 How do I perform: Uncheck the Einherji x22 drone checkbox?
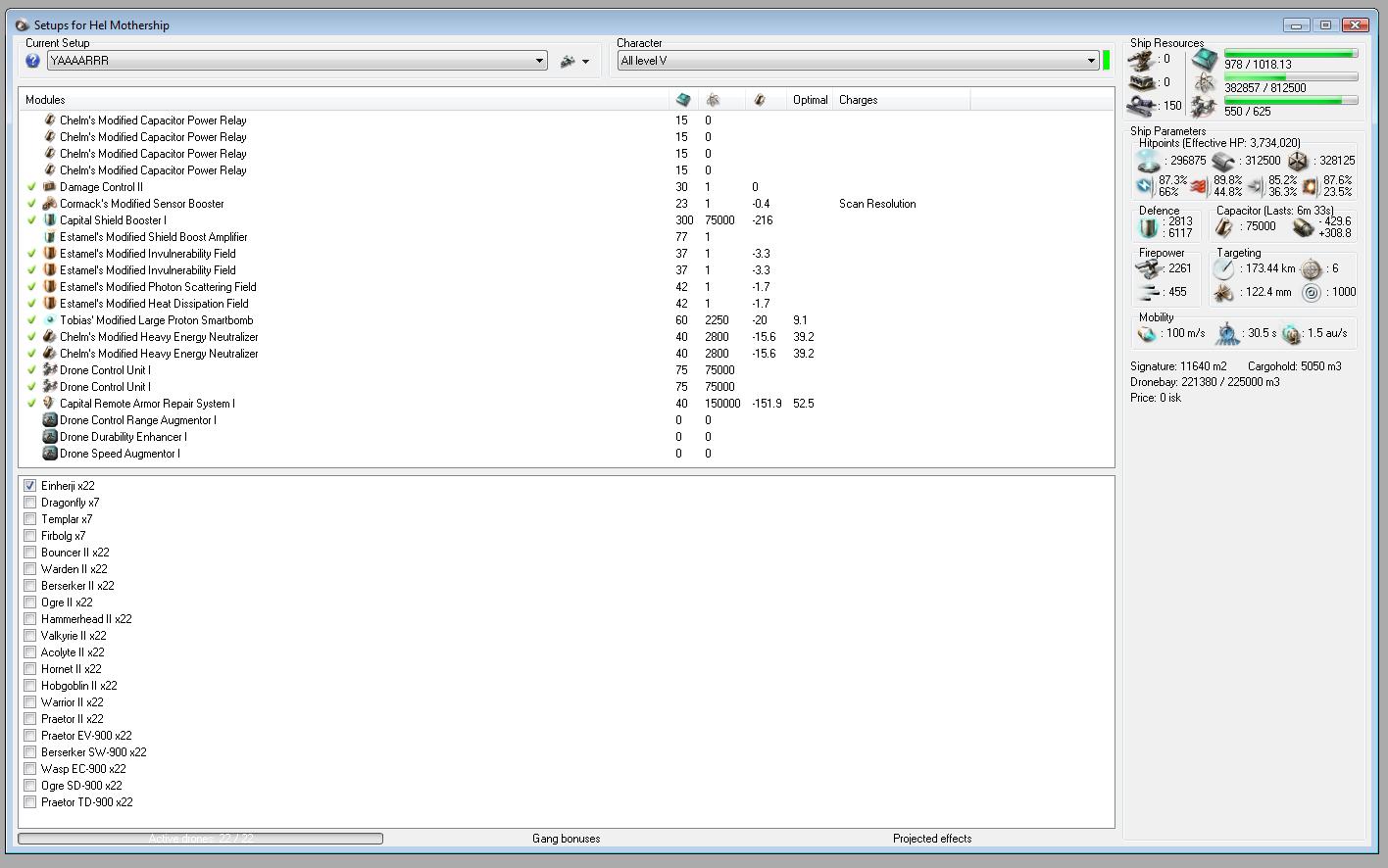(30, 486)
